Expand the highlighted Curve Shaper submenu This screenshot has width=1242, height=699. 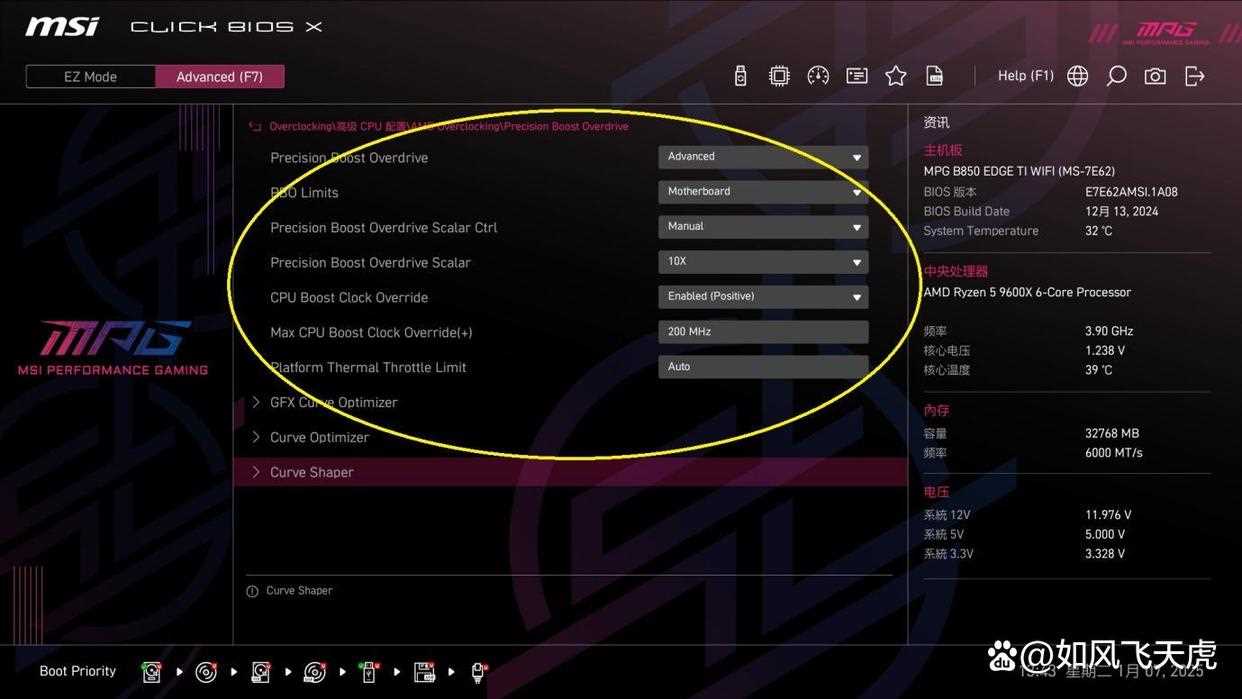[570, 472]
